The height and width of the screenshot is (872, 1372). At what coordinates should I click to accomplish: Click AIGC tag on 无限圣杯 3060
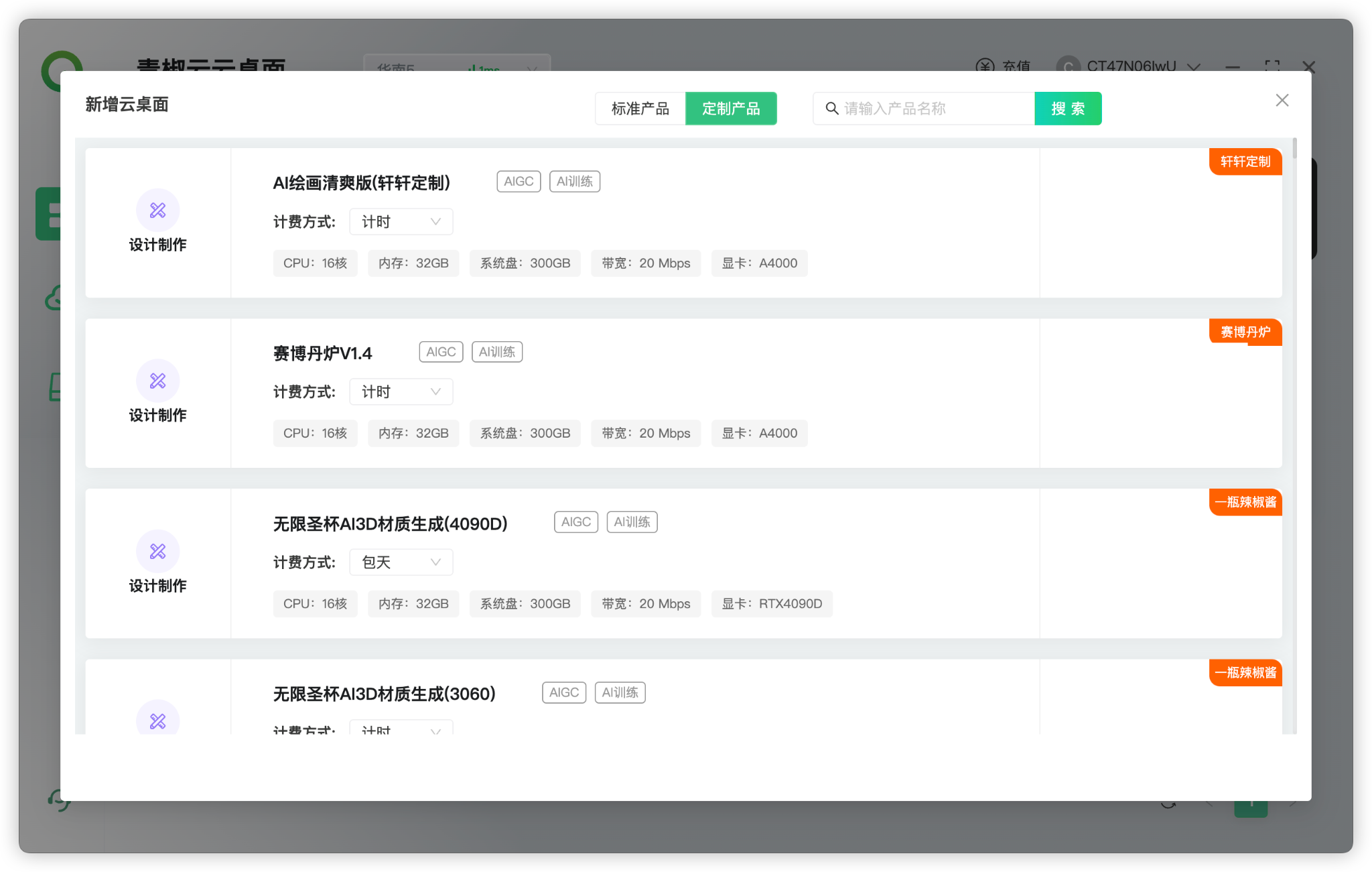pos(564,692)
